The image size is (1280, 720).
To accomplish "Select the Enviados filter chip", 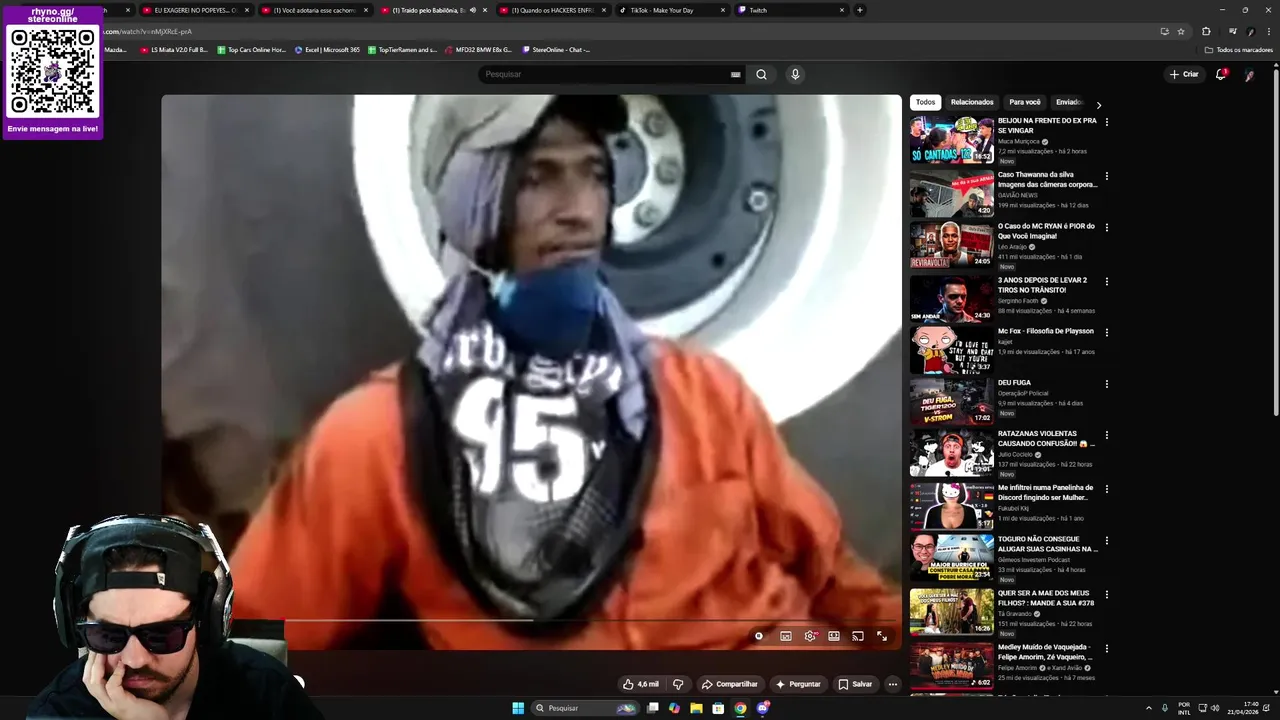I will (1069, 102).
